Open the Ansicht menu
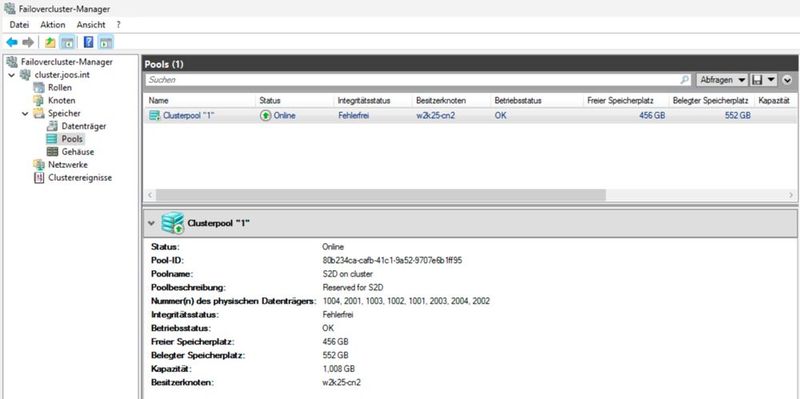Screen dimensions: 800x399 [x=91, y=24]
